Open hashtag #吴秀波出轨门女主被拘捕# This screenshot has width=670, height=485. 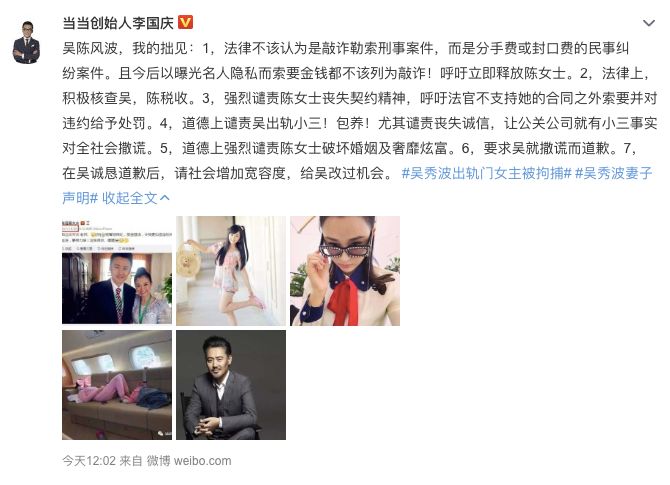(x=486, y=173)
